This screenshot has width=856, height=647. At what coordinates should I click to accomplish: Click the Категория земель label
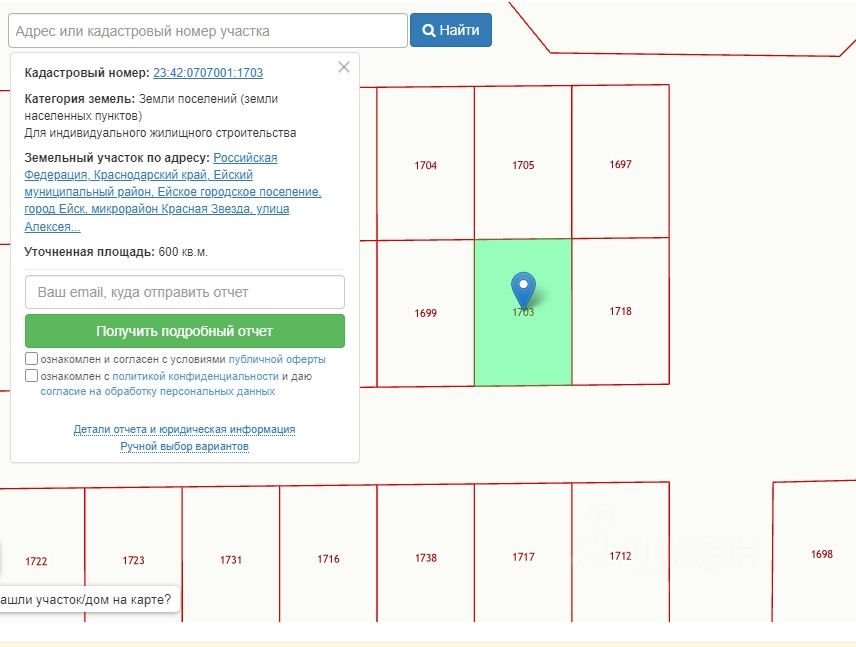coord(79,99)
